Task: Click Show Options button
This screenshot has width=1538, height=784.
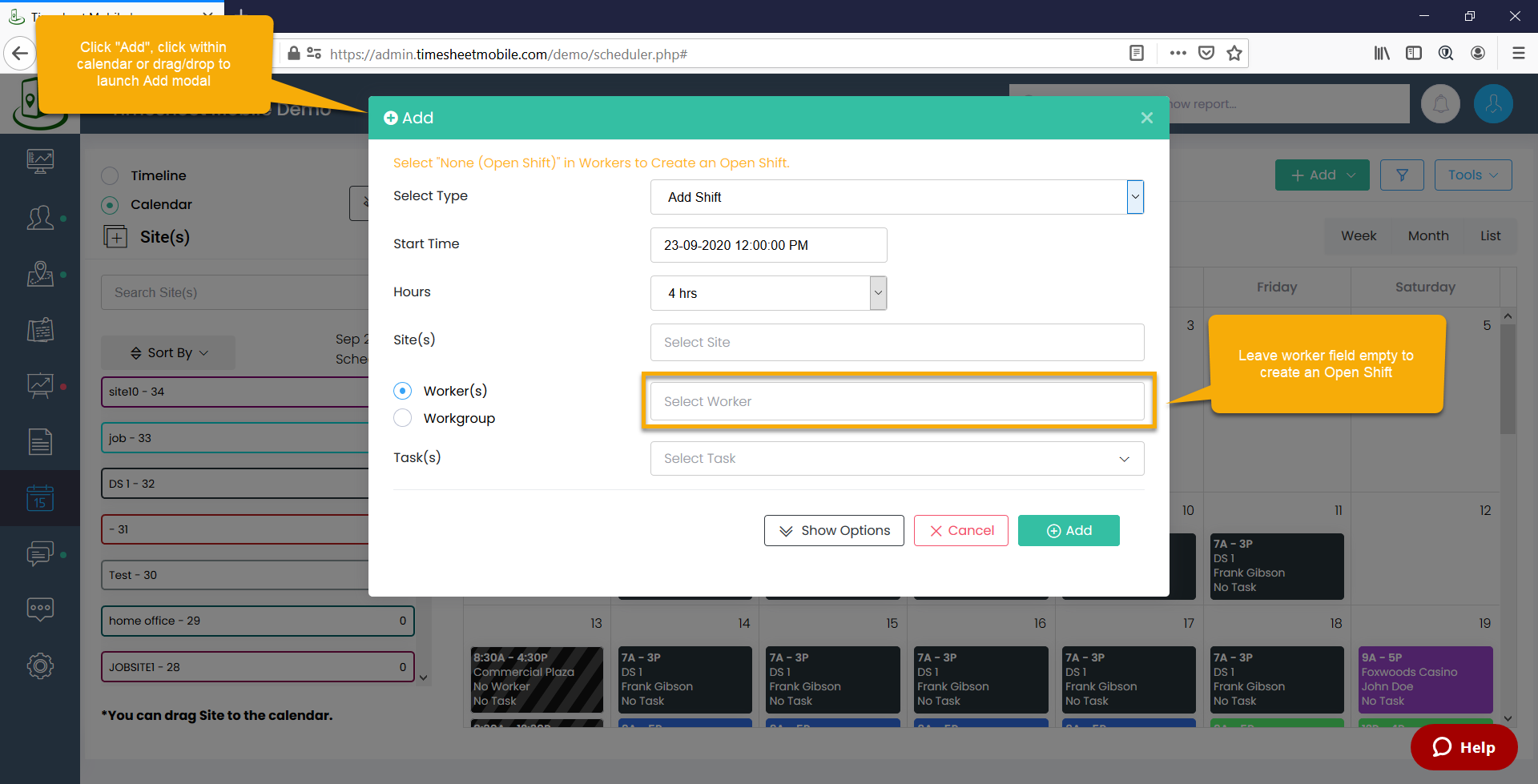Action: (834, 530)
